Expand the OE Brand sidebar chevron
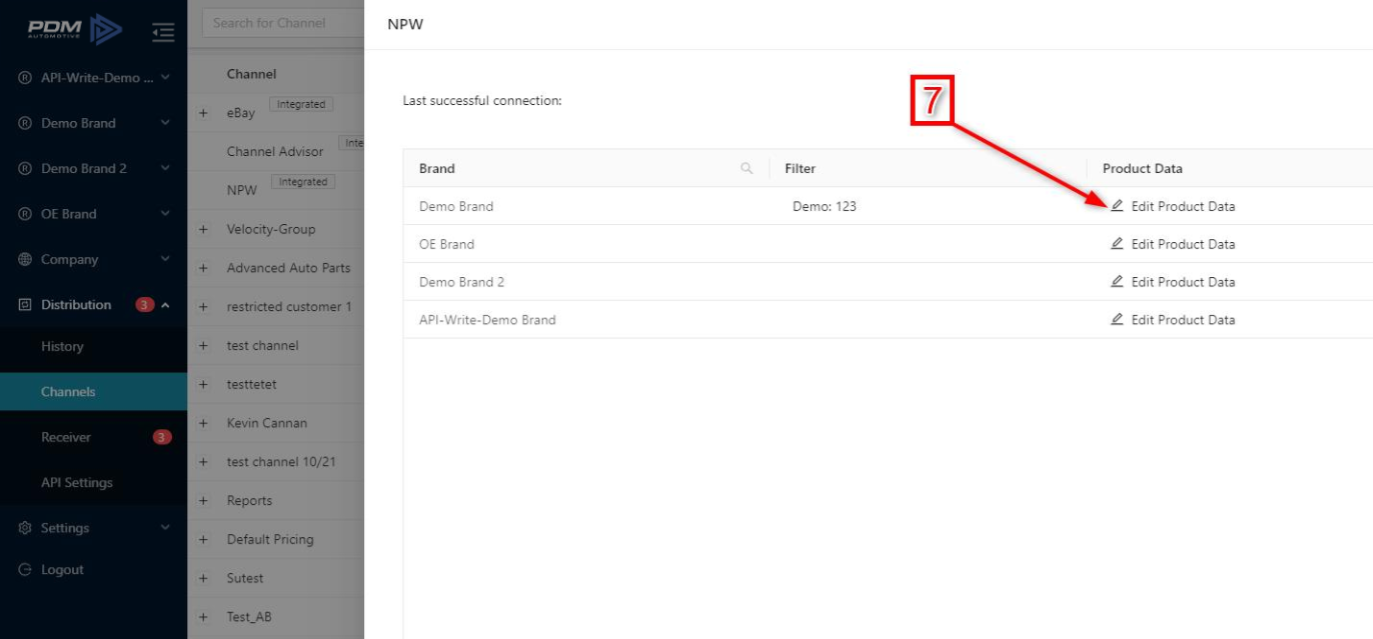1373x639 pixels. pos(165,214)
